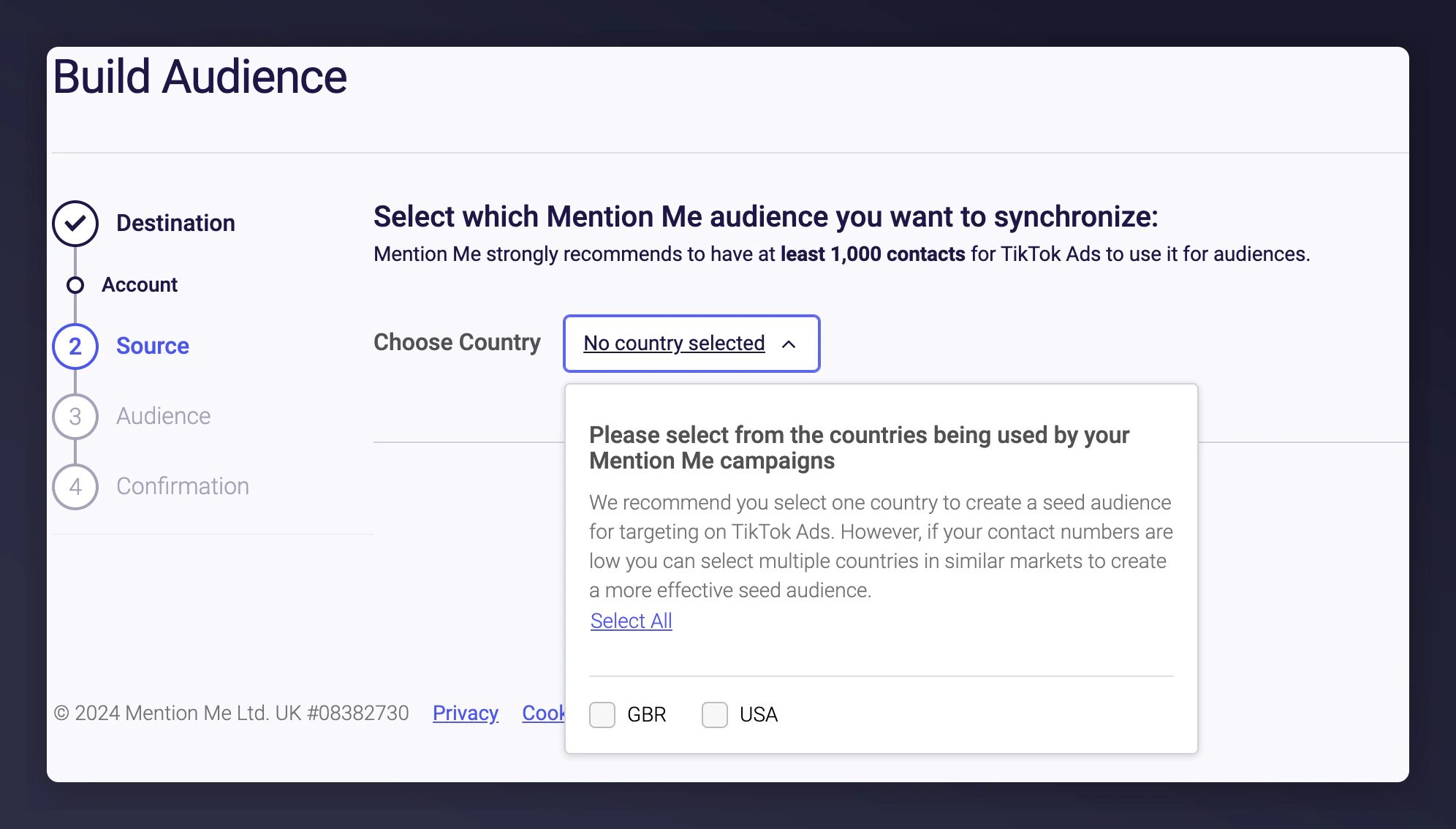Select the Confirmation step label
Screen dimensions: 1456x829
pyautogui.click(x=183, y=486)
